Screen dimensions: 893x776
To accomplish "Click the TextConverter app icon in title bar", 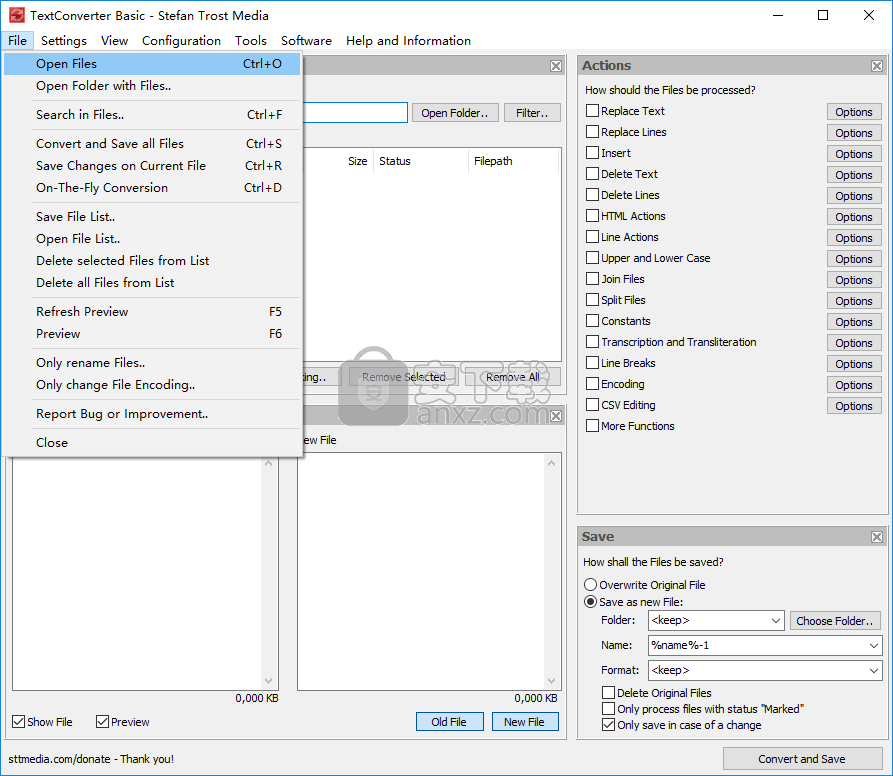I will click(17, 15).
